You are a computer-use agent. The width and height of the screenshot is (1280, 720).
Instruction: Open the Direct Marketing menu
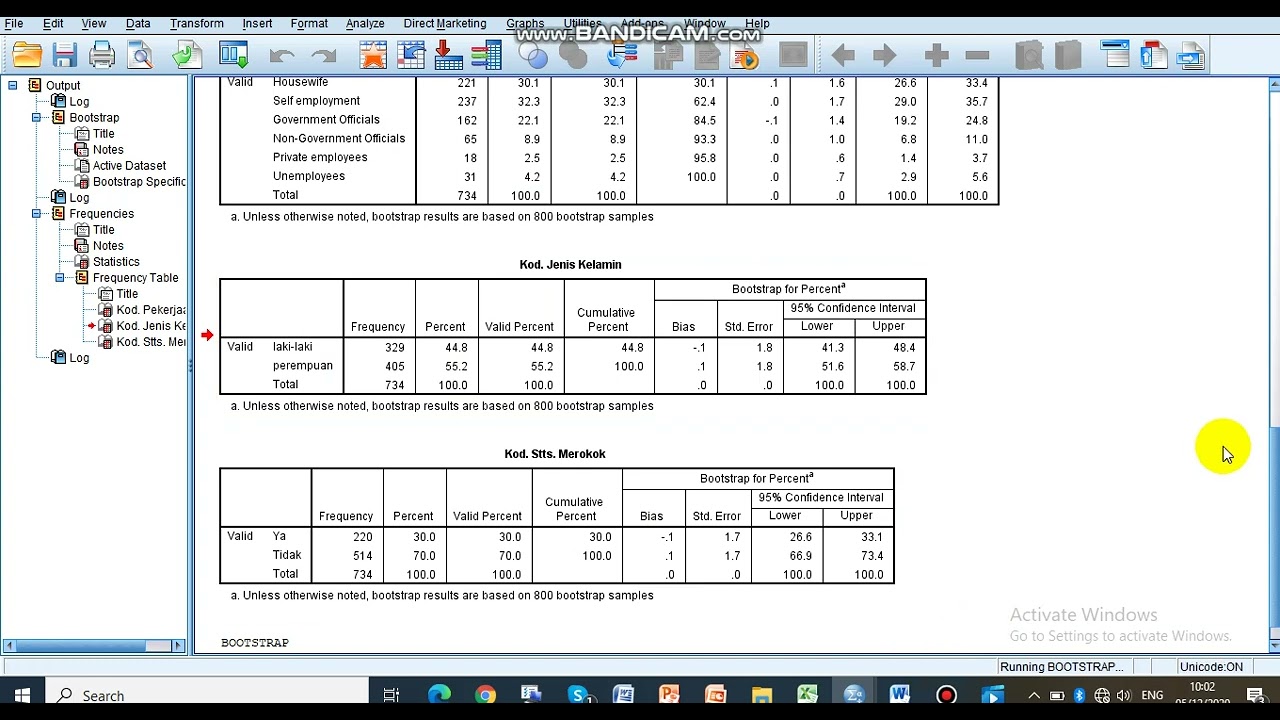click(x=445, y=23)
